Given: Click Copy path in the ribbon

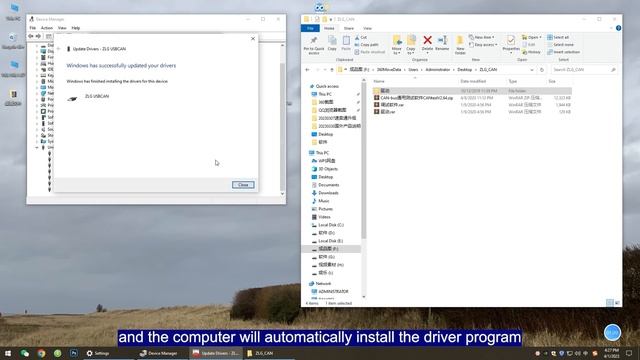Looking at the screenshot, I should (367, 44).
